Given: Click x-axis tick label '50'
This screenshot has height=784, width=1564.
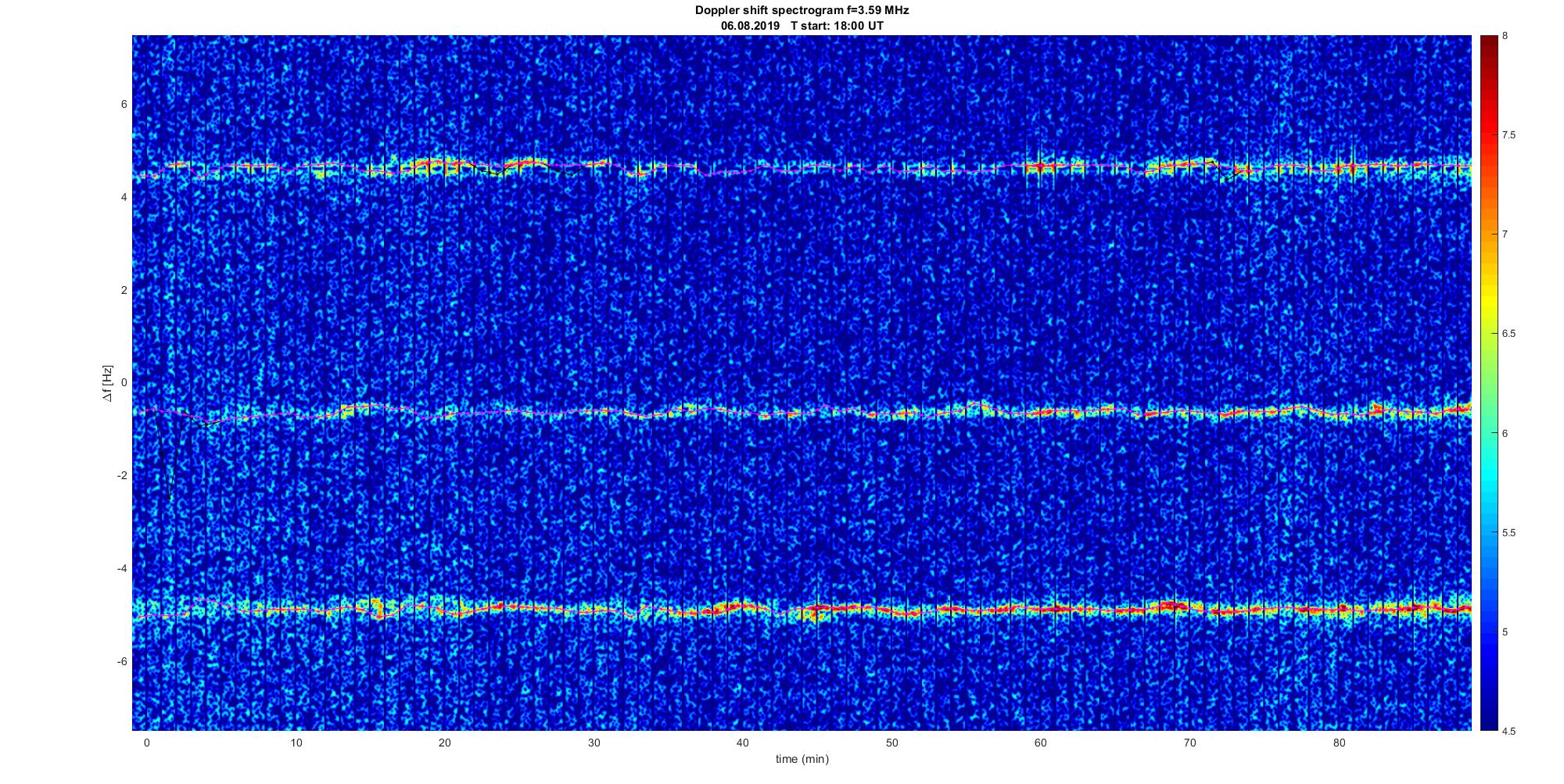Looking at the screenshot, I should 891,743.
